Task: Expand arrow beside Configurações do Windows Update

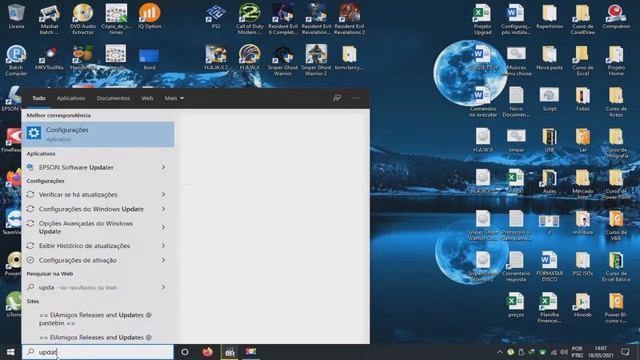Action: click(163, 209)
